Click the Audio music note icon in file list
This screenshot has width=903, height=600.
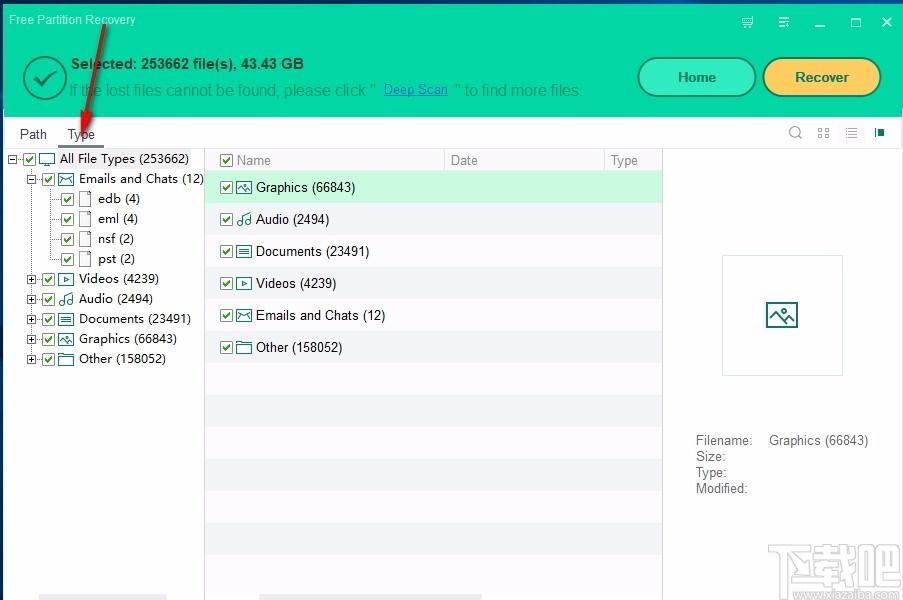point(244,219)
